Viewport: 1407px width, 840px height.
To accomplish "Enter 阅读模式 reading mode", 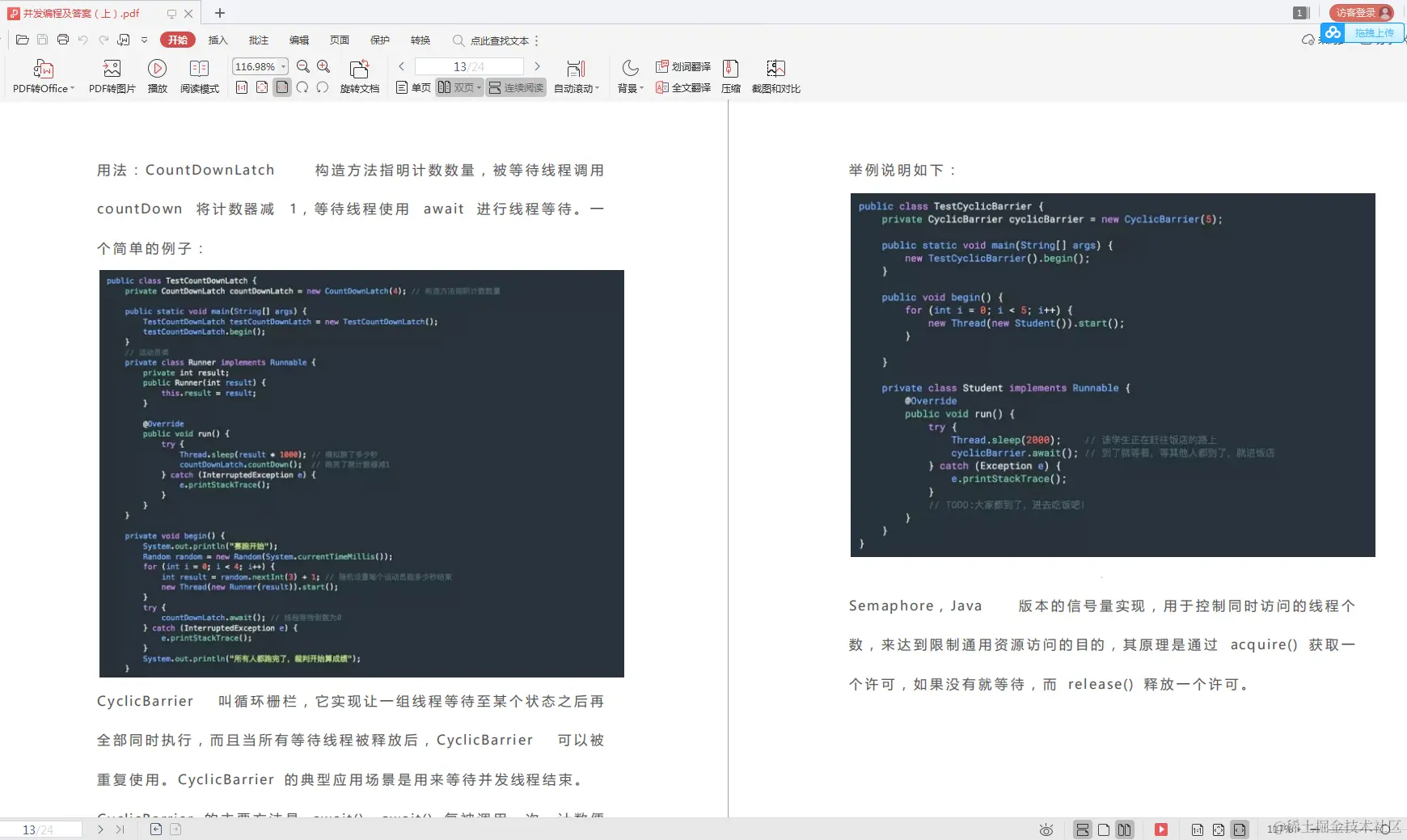I will (200, 76).
